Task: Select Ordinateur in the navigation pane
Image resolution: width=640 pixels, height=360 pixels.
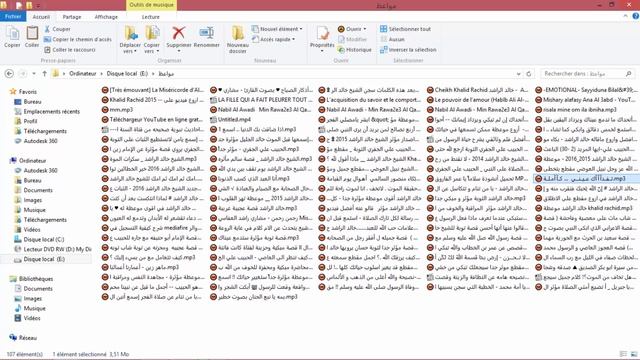Action: (32, 160)
